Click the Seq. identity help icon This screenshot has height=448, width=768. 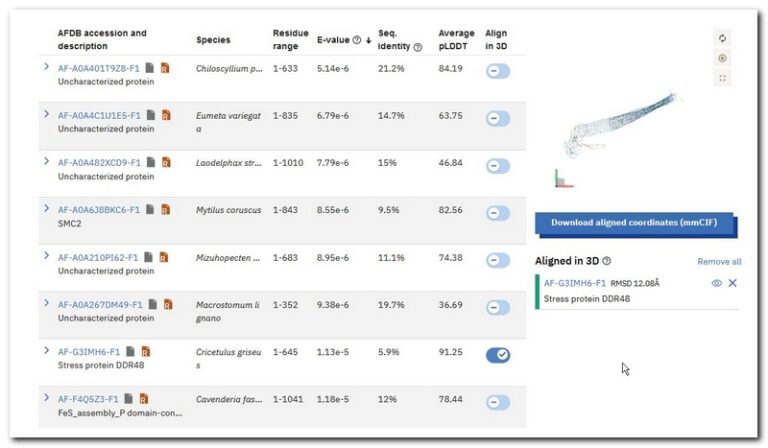(x=417, y=47)
